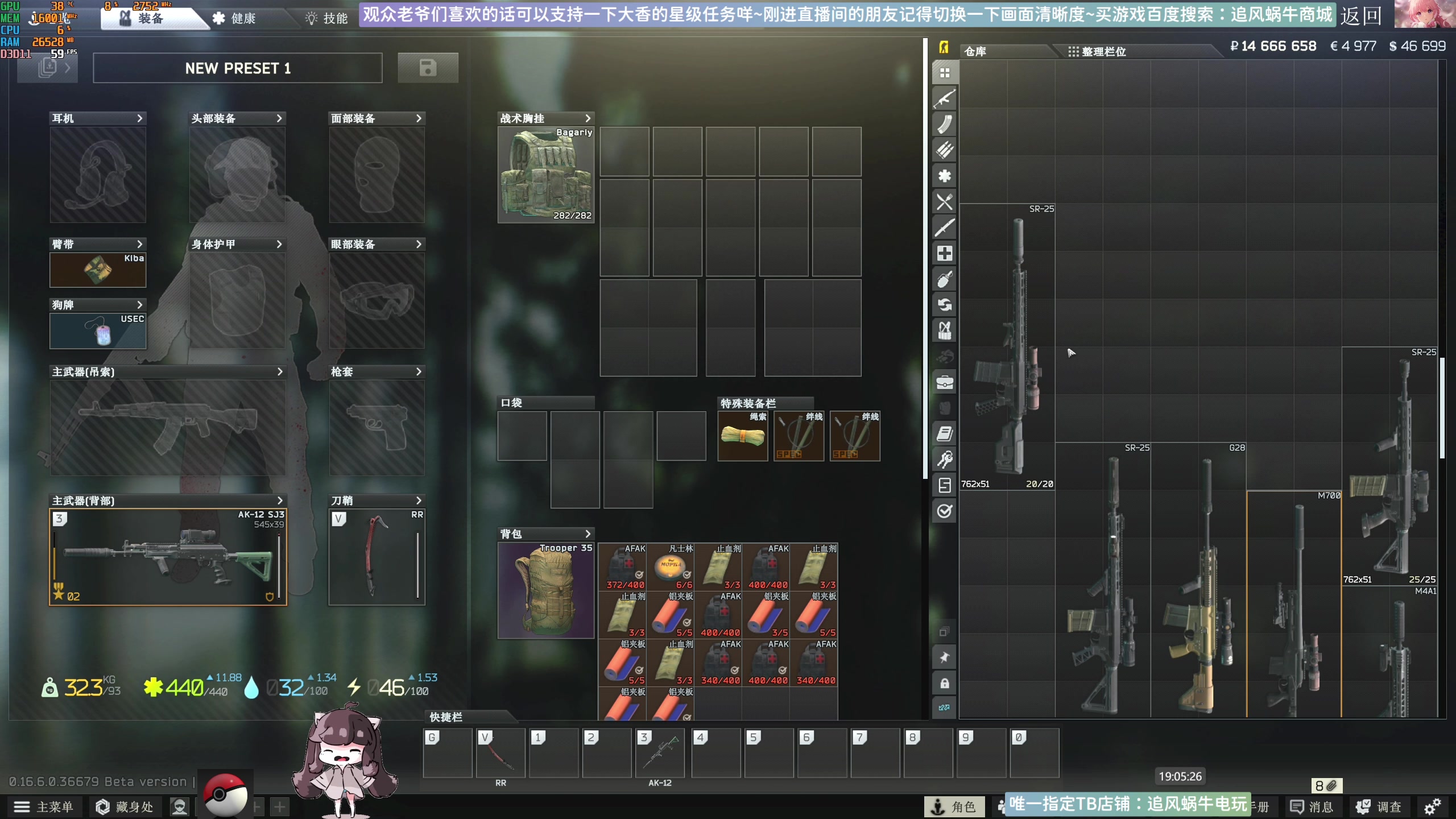Viewport: 1456px width, 819px height.
Task: Switch to the 技能 tab
Action: 327,18
